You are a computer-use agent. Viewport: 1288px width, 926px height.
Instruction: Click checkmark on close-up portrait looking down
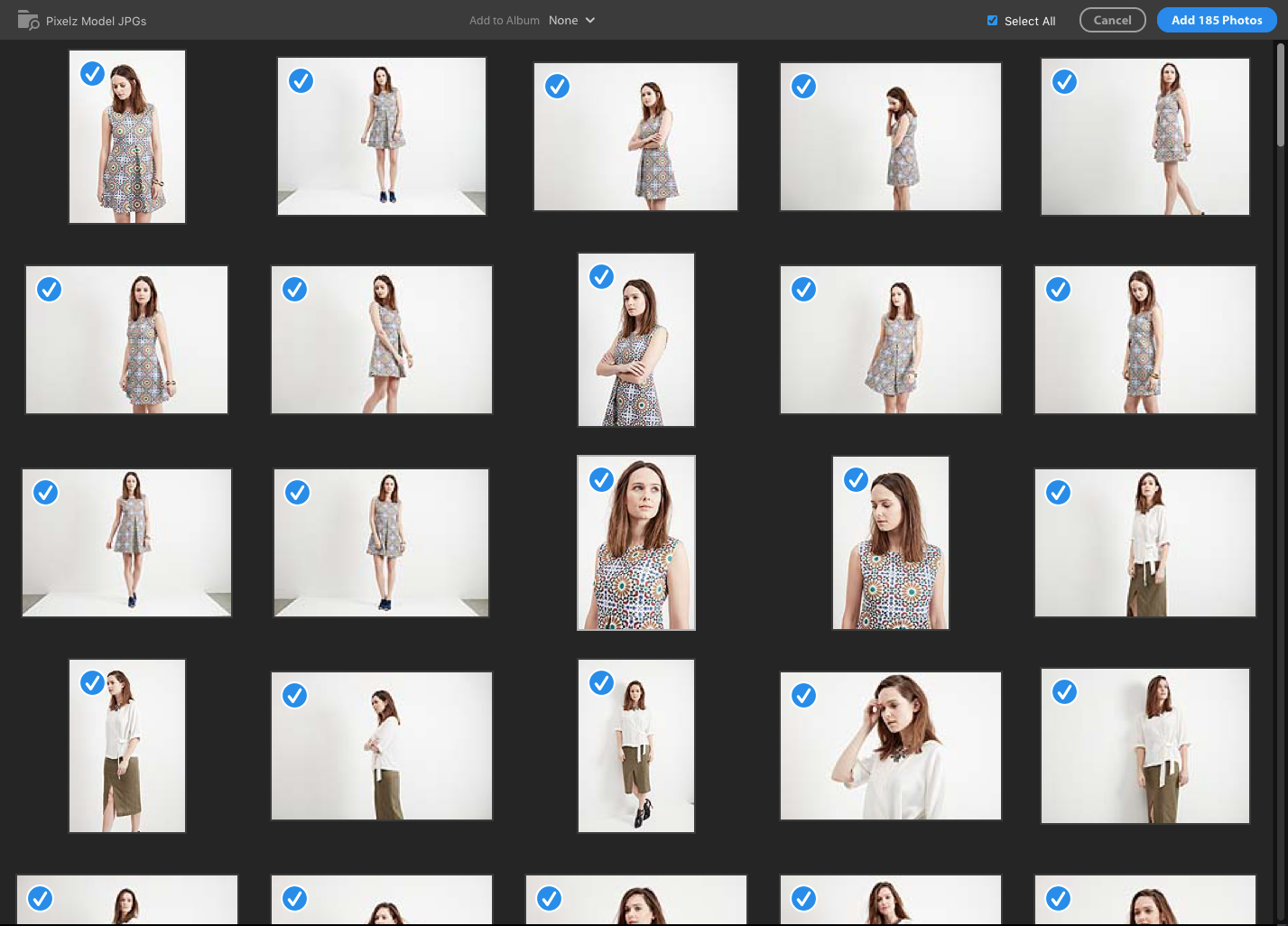(856, 480)
